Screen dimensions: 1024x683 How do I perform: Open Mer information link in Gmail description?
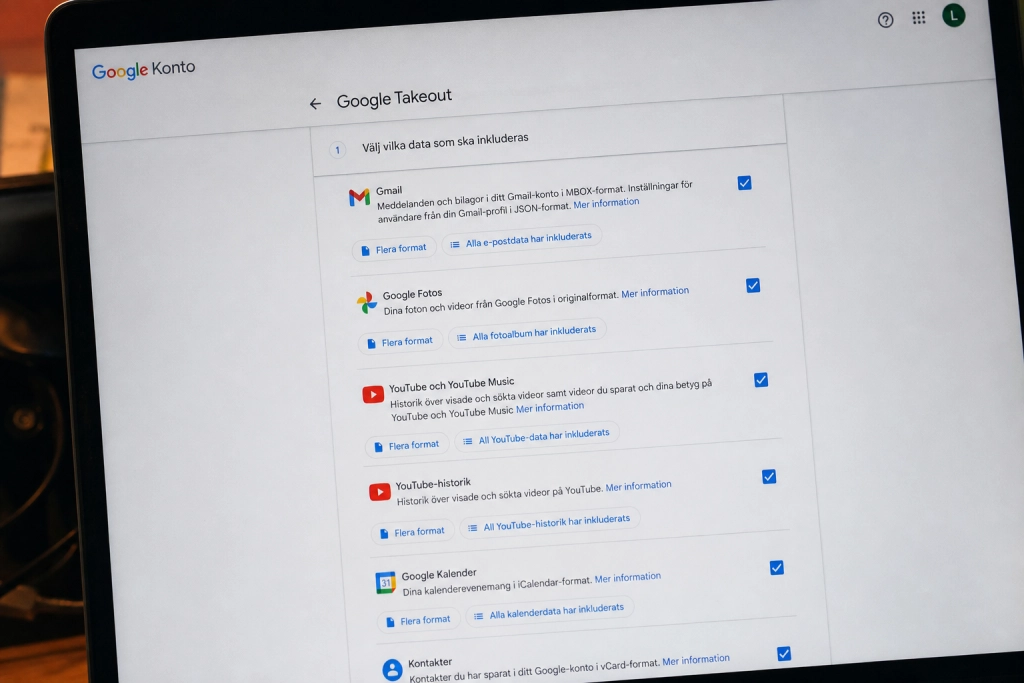click(x=606, y=203)
